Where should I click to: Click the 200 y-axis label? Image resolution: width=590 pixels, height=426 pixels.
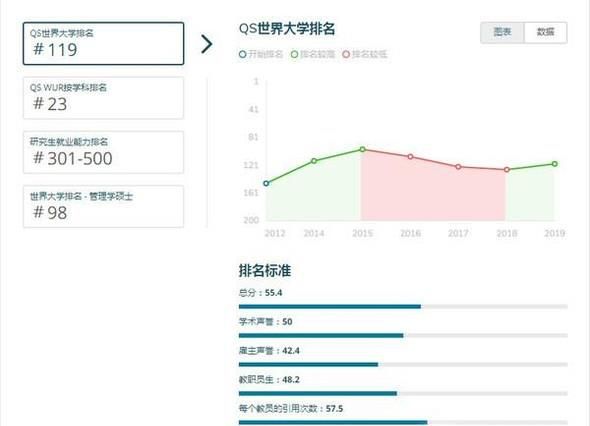tap(251, 220)
